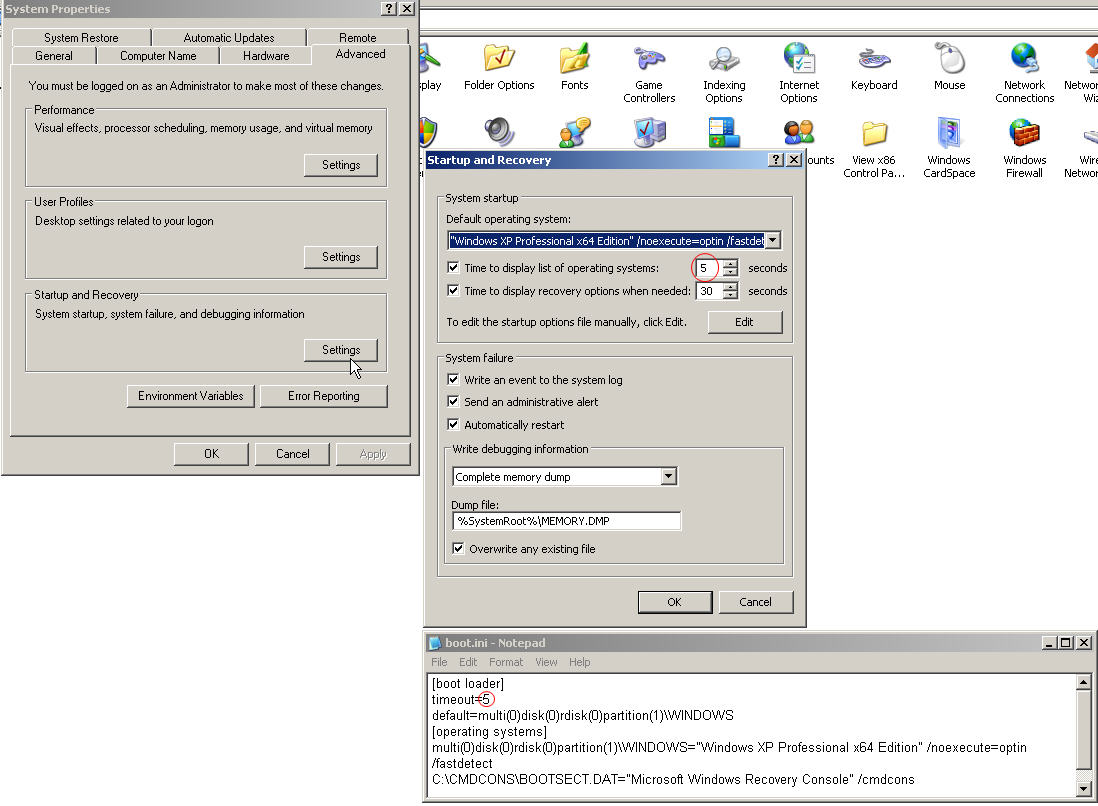The height and width of the screenshot is (806, 1098).
Task: Open View x86 Control Panel icon
Action: (874, 149)
